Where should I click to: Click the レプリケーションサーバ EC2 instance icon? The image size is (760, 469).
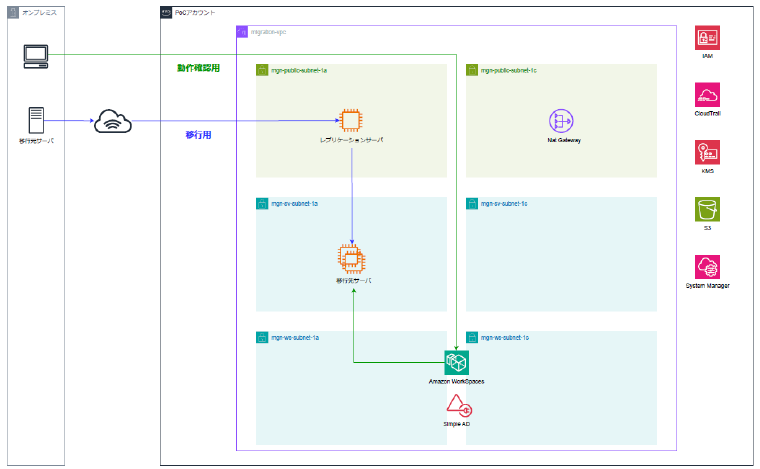click(x=351, y=121)
